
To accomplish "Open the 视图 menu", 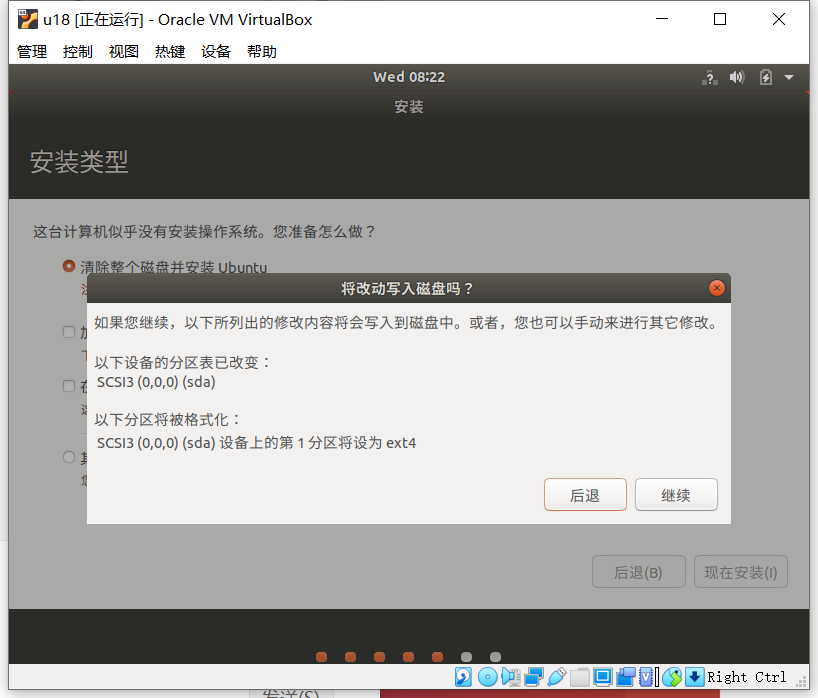I will (x=124, y=51).
